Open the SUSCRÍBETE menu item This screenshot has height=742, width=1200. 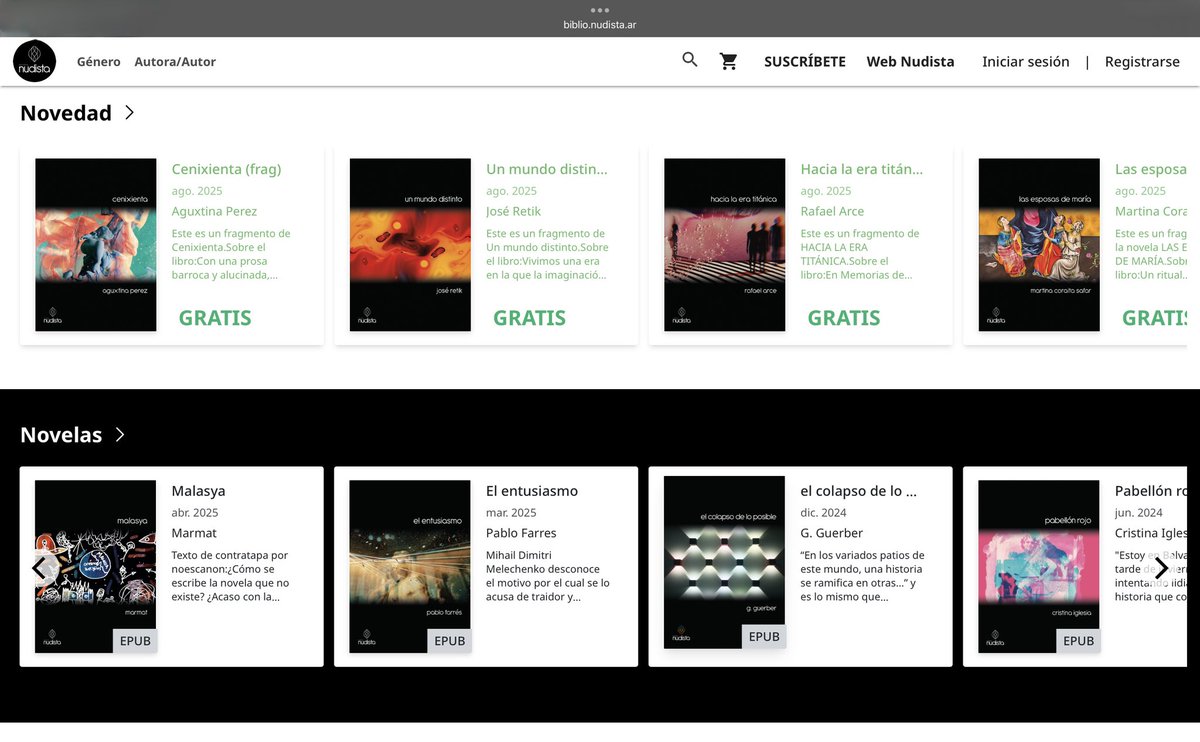804,61
